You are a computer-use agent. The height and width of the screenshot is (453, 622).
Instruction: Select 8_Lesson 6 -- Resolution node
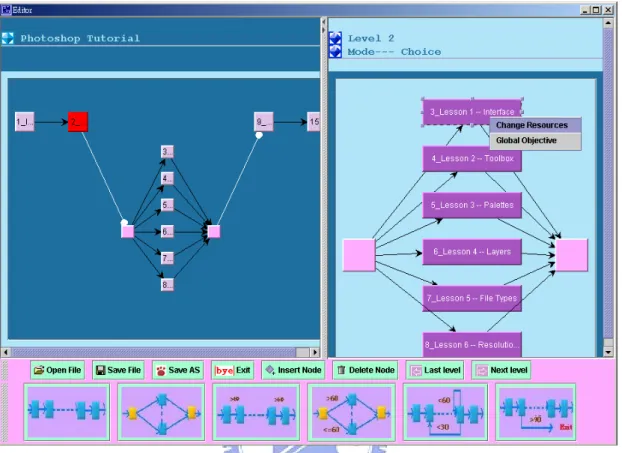472,344
